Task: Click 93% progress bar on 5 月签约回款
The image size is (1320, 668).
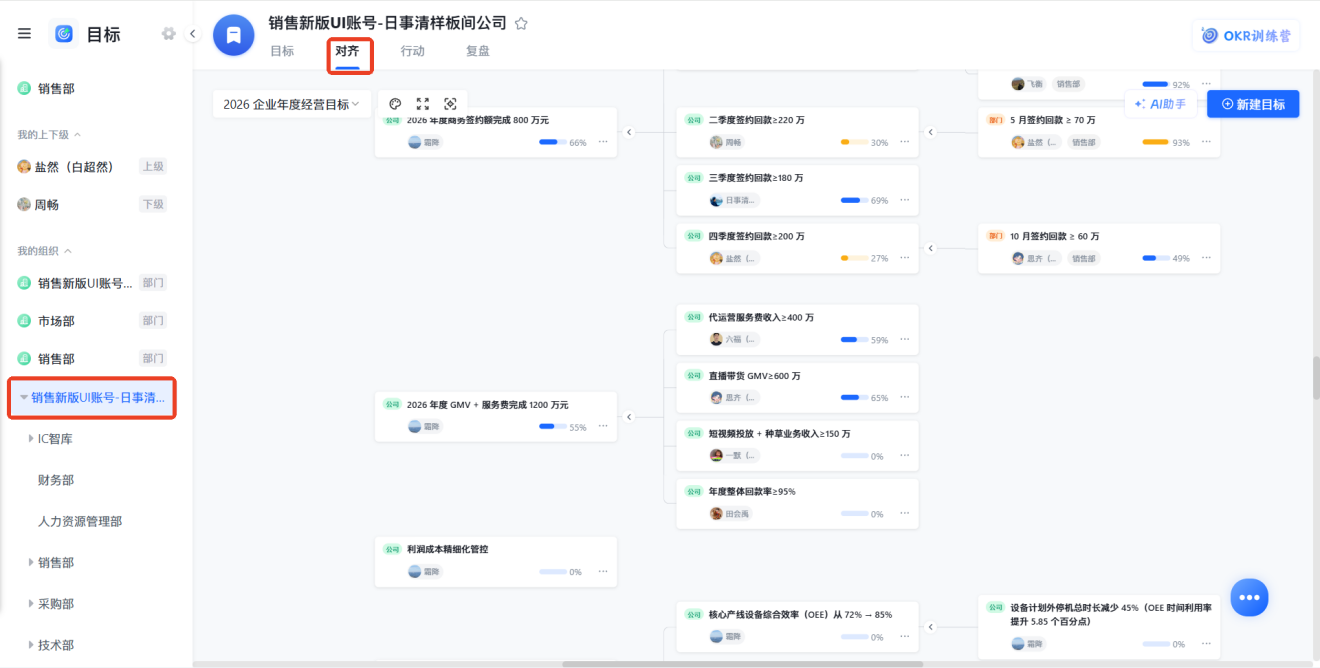Action: (x=1156, y=142)
